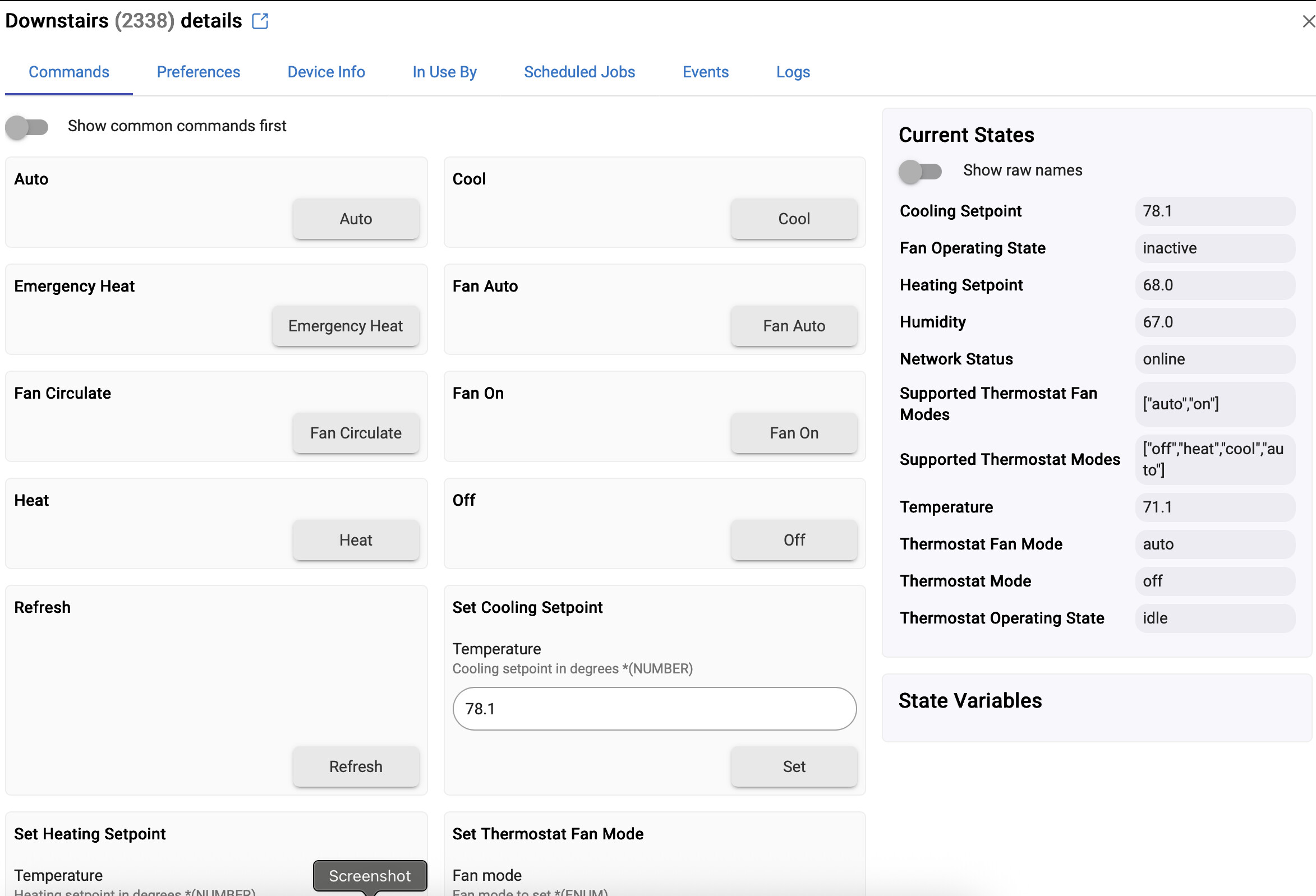Click the Refresh command button

[356, 766]
